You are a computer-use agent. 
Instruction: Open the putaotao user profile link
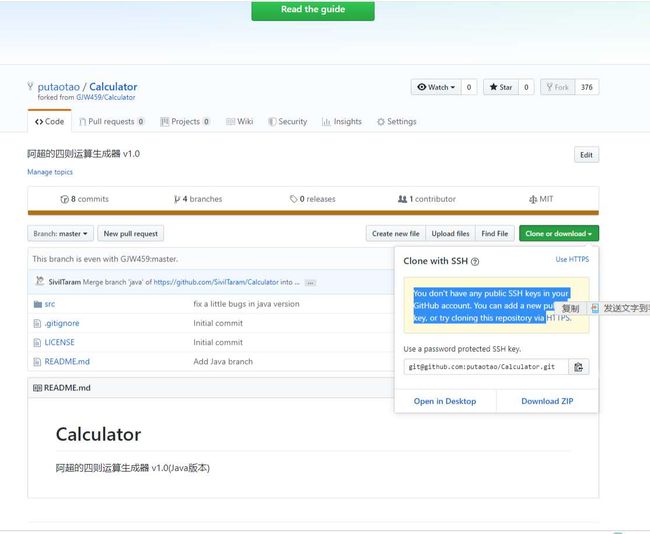point(58,87)
